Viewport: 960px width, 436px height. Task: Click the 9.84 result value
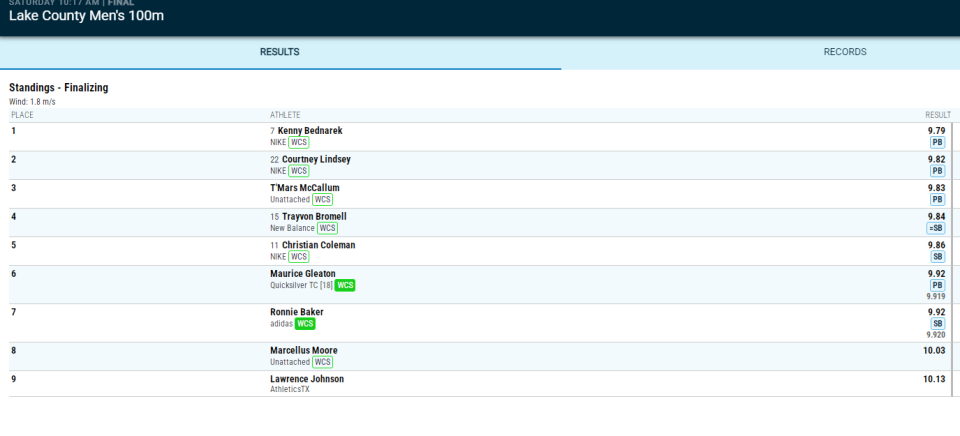pyautogui.click(x=936, y=217)
